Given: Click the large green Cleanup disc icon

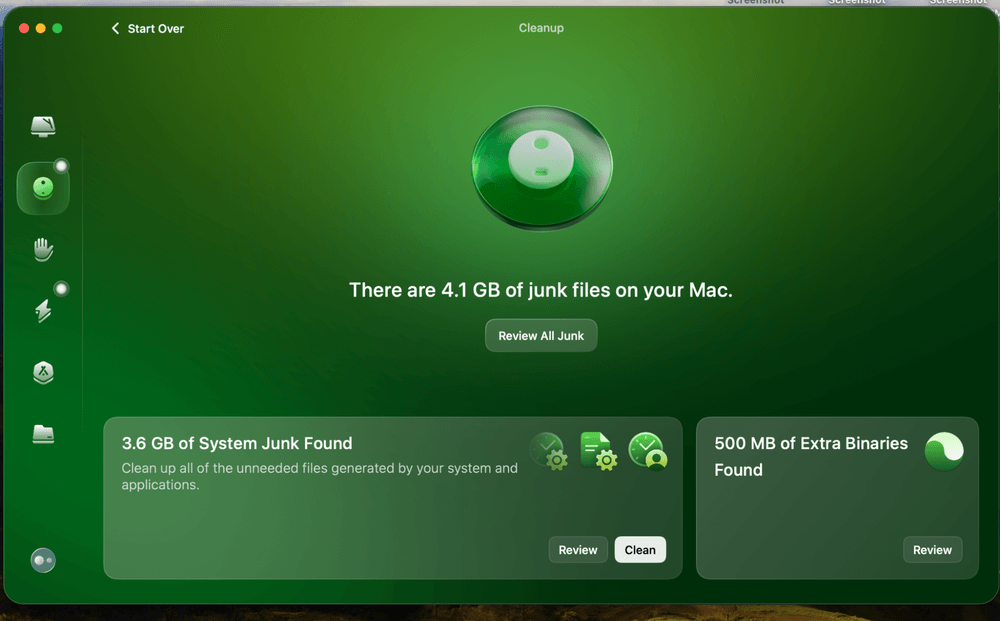Looking at the screenshot, I should click(x=541, y=168).
